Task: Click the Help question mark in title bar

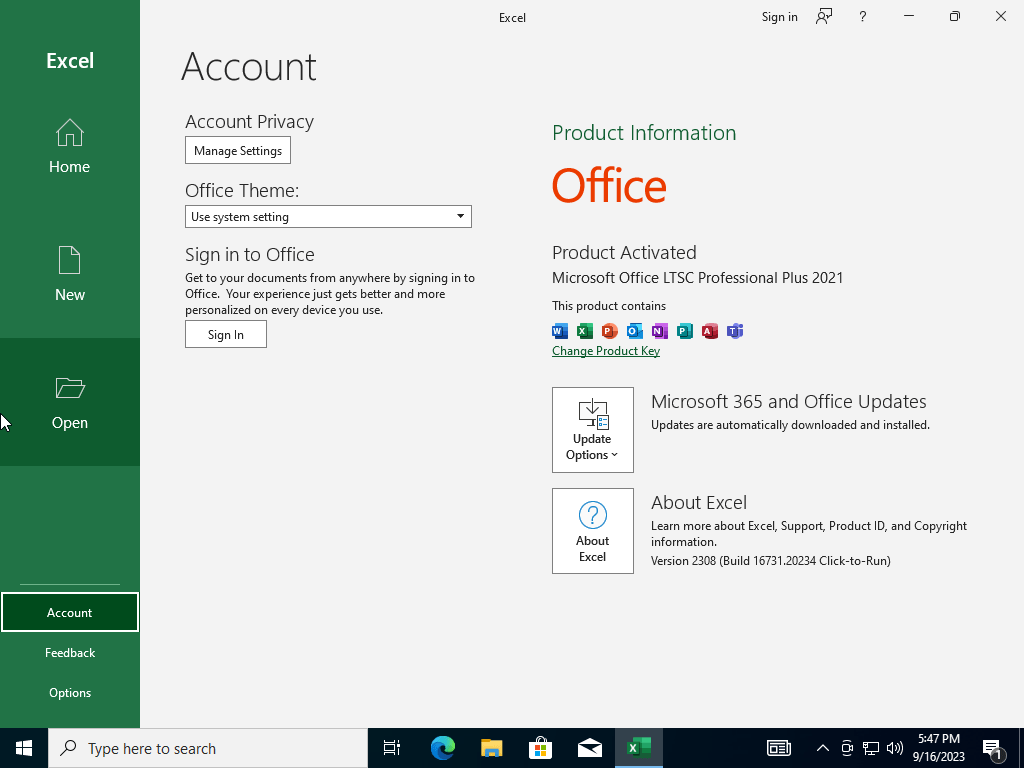Action: [862, 16]
